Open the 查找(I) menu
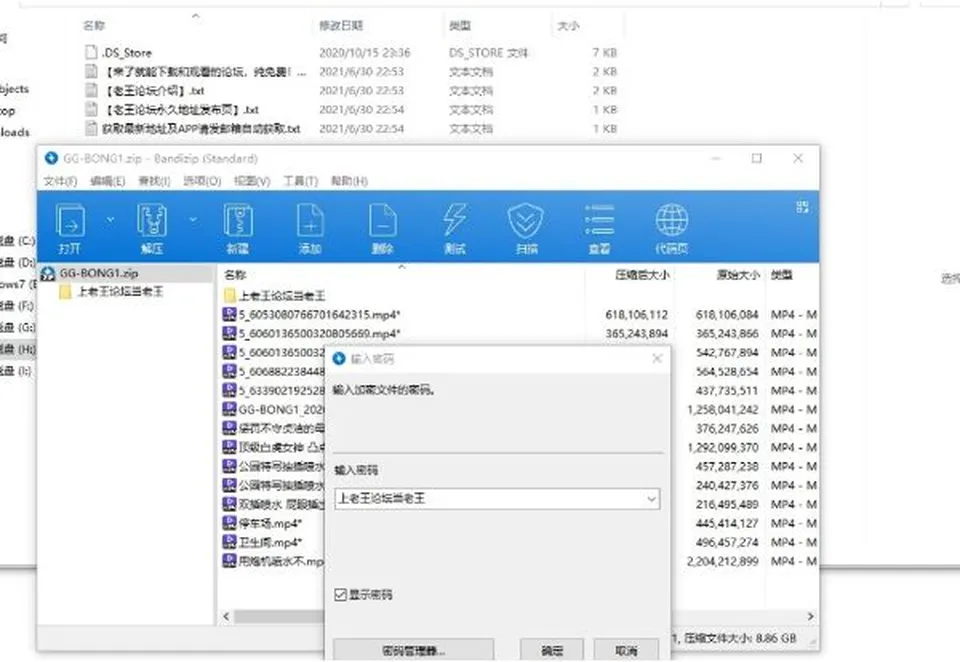The image size is (960, 662). pyautogui.click(x=154, y=181)
